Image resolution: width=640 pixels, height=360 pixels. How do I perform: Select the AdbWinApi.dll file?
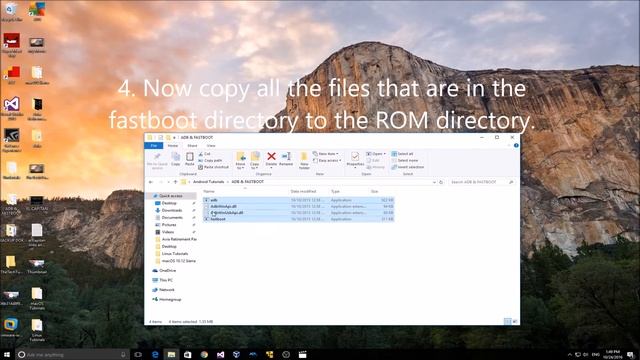coord(298,207)
